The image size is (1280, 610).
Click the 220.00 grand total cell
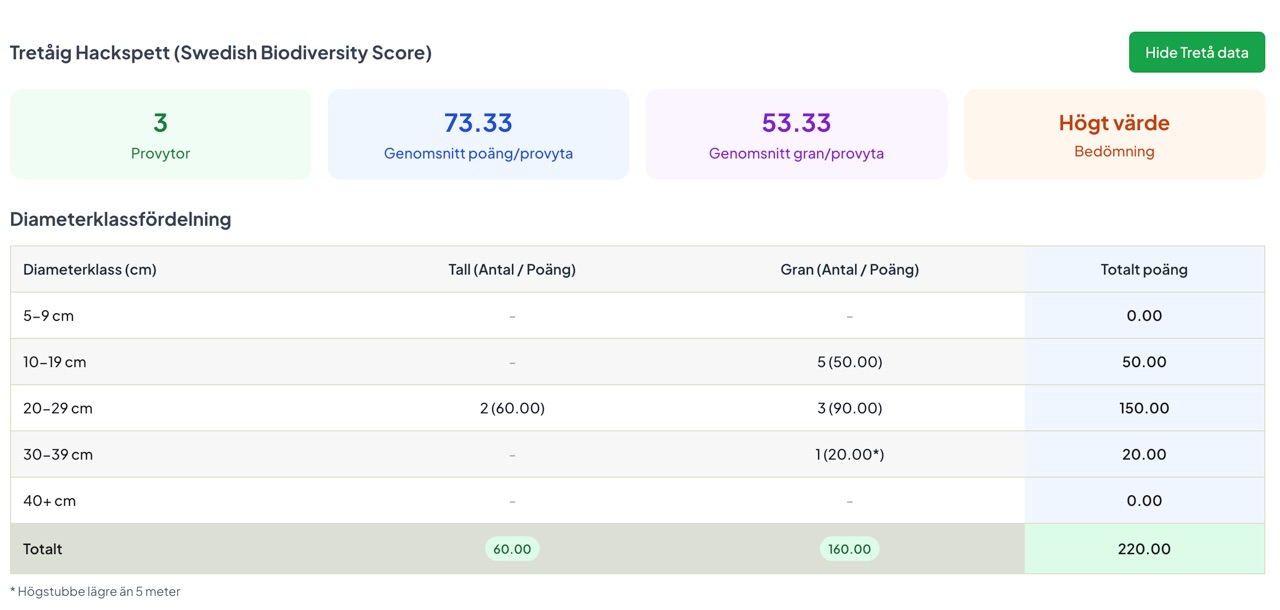[1144, 549]
